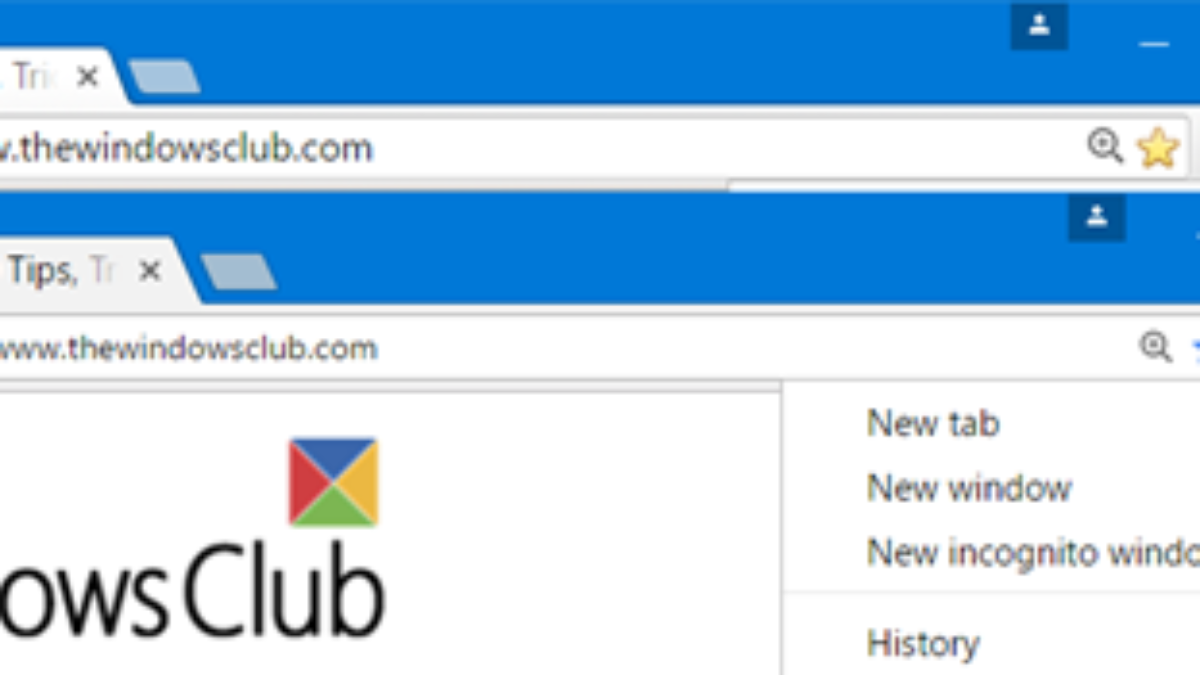This screenshot has height=675, width=1200.
Task: Click the profile avatar icon in background Chrome window
Action: 1039,26
